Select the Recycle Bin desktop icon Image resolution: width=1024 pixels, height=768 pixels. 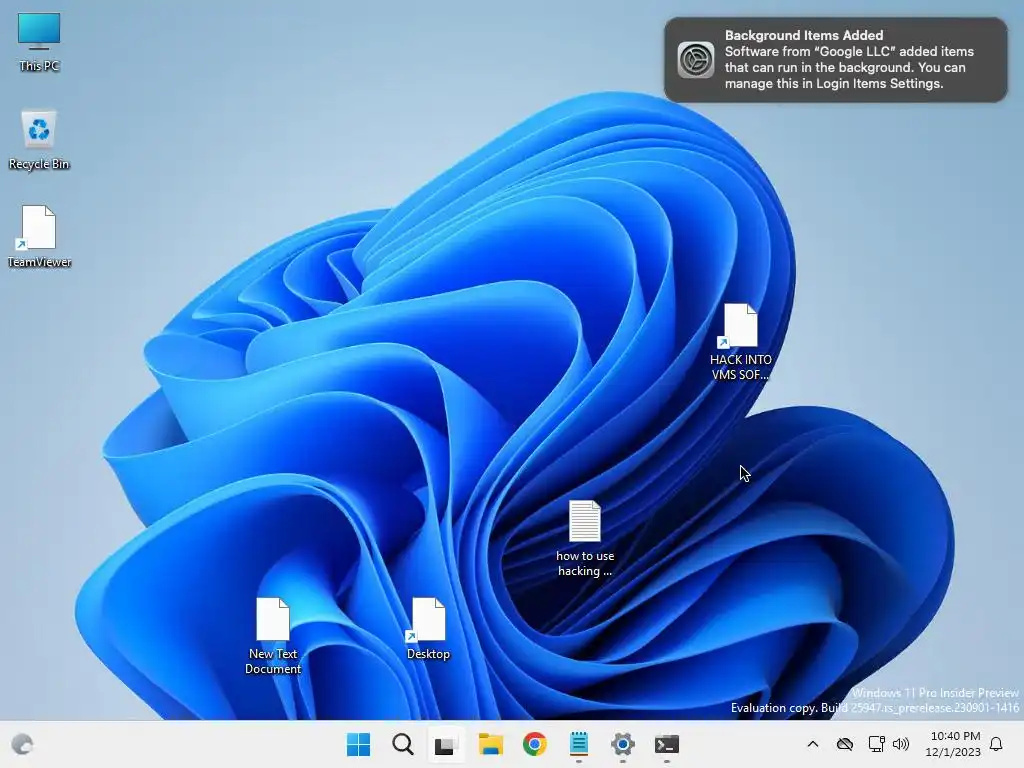pyautogui.click(x=39, y=140)
